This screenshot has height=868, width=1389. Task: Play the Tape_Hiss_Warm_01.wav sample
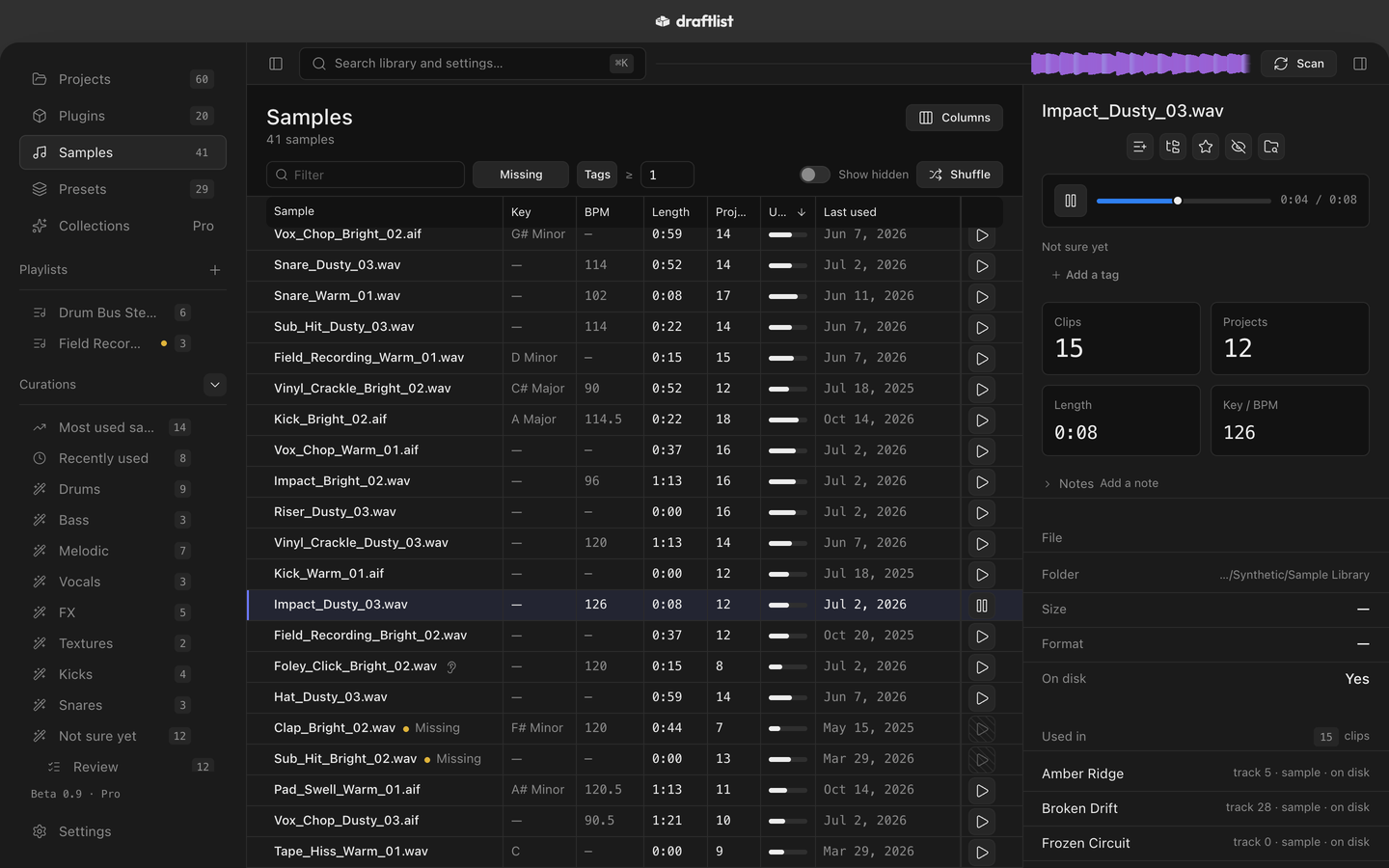(982, 853)
